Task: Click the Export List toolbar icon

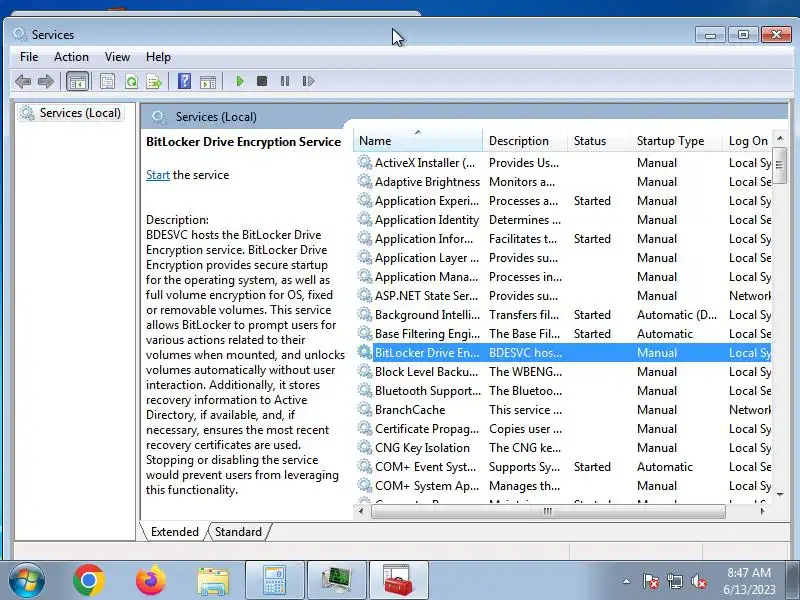Action: (x=154, y=81)
